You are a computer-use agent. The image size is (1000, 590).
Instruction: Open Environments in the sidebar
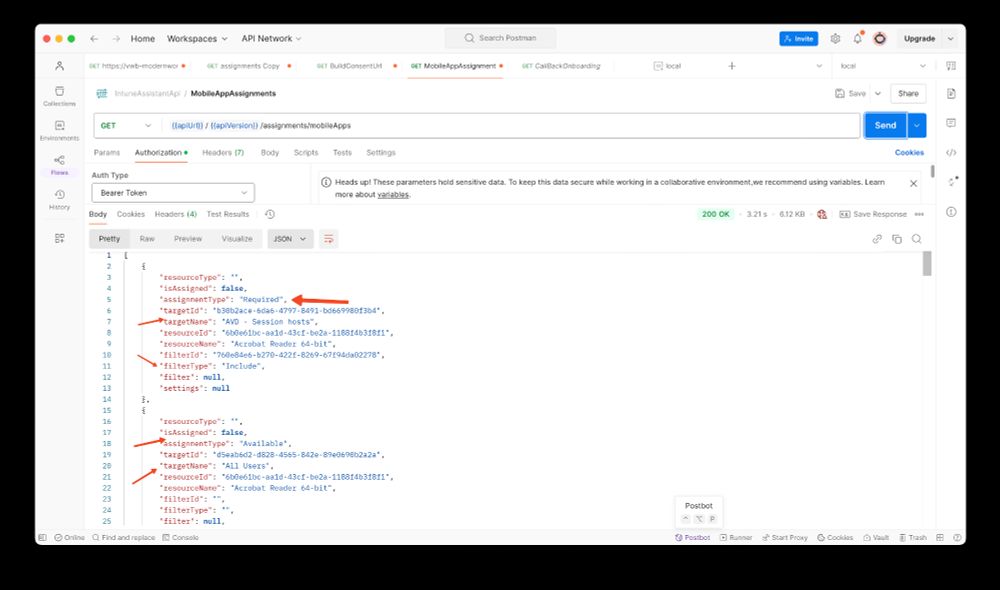59,130
